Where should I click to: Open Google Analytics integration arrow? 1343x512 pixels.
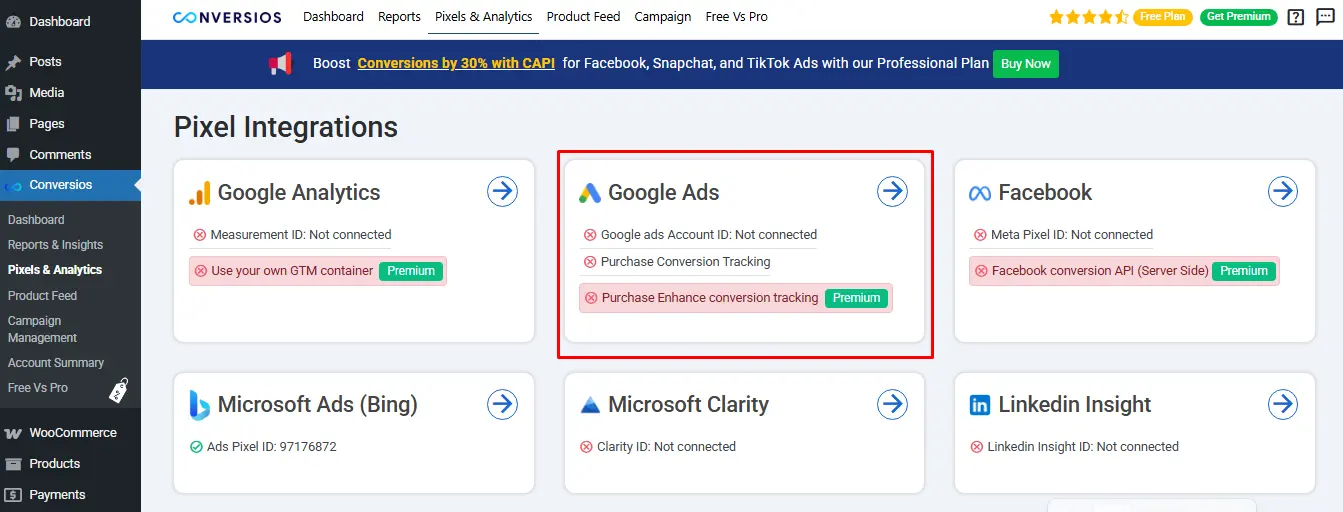click(503, 191)
